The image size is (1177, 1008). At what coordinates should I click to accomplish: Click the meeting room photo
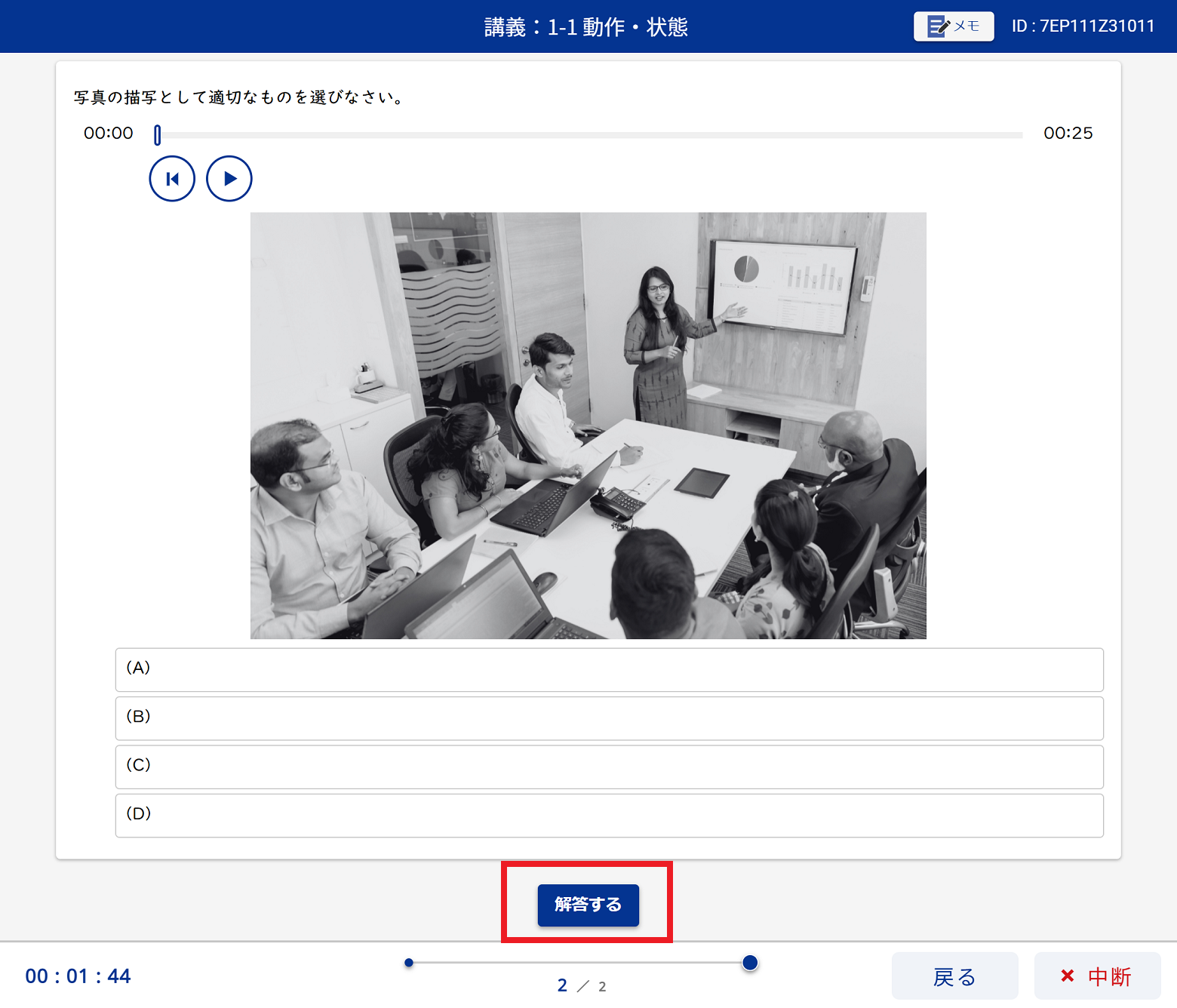click(588, 426)
